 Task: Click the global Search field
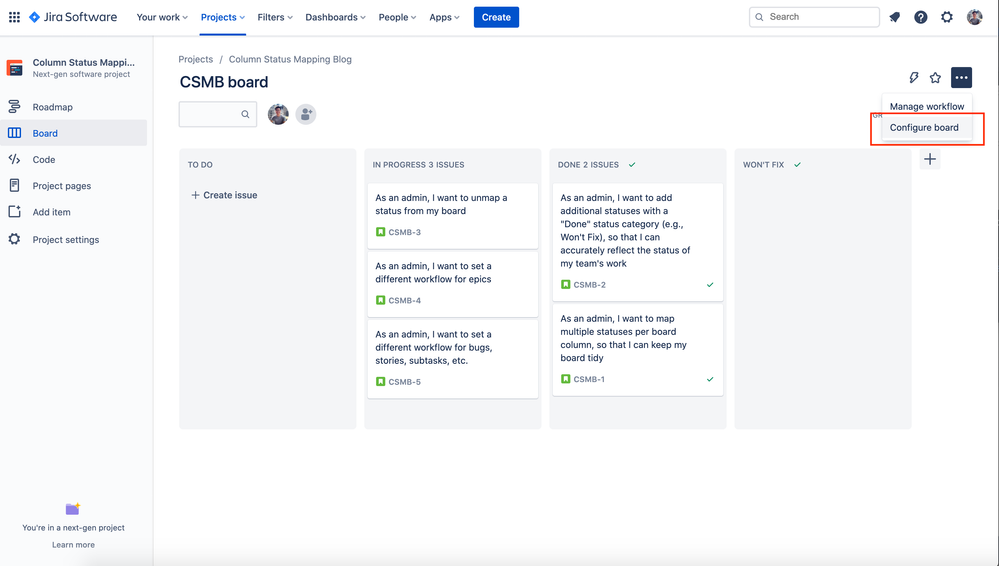[814, 17]
